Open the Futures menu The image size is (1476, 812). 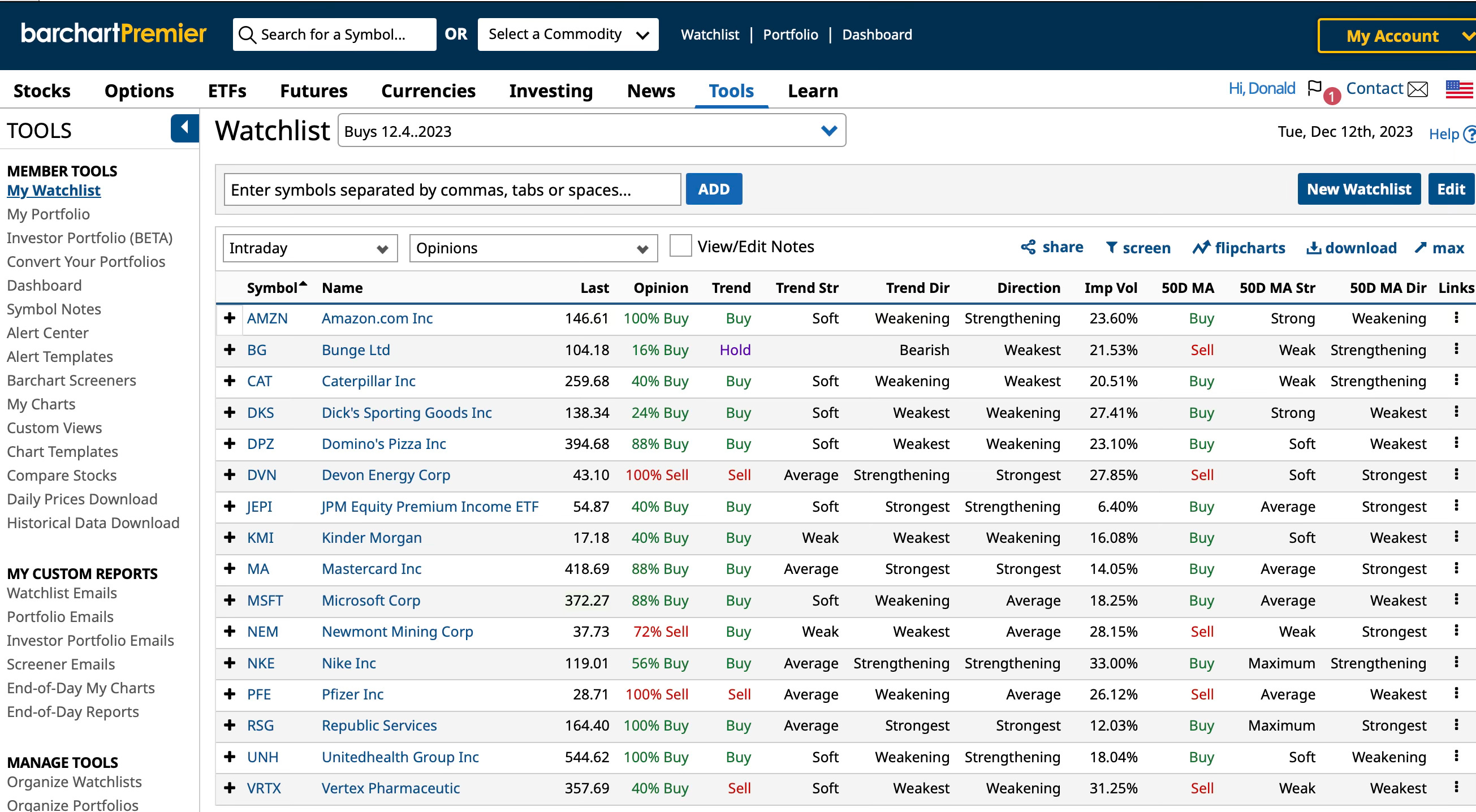click(313, 90)
